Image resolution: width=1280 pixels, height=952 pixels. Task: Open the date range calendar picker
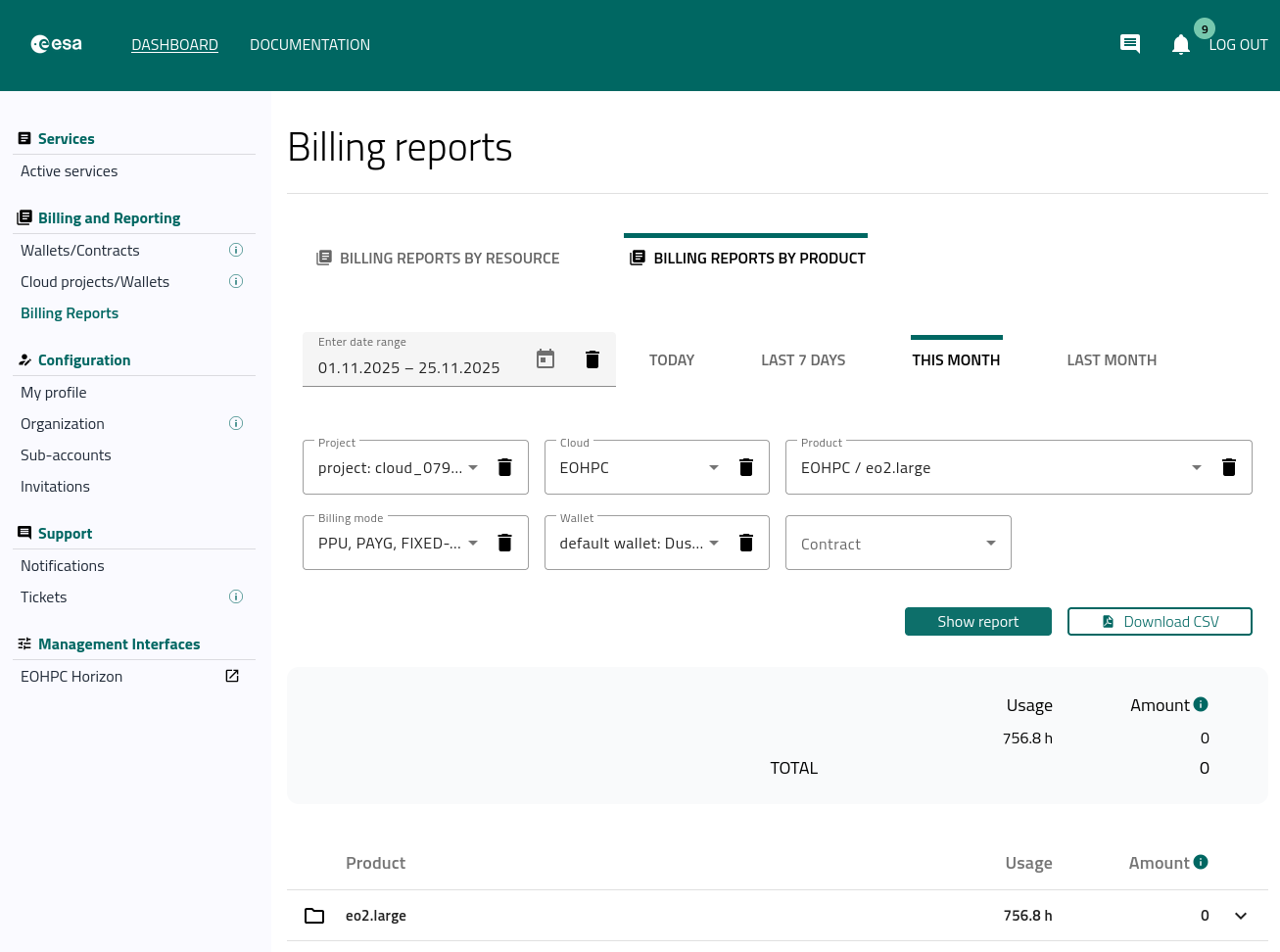pos(545,359)
